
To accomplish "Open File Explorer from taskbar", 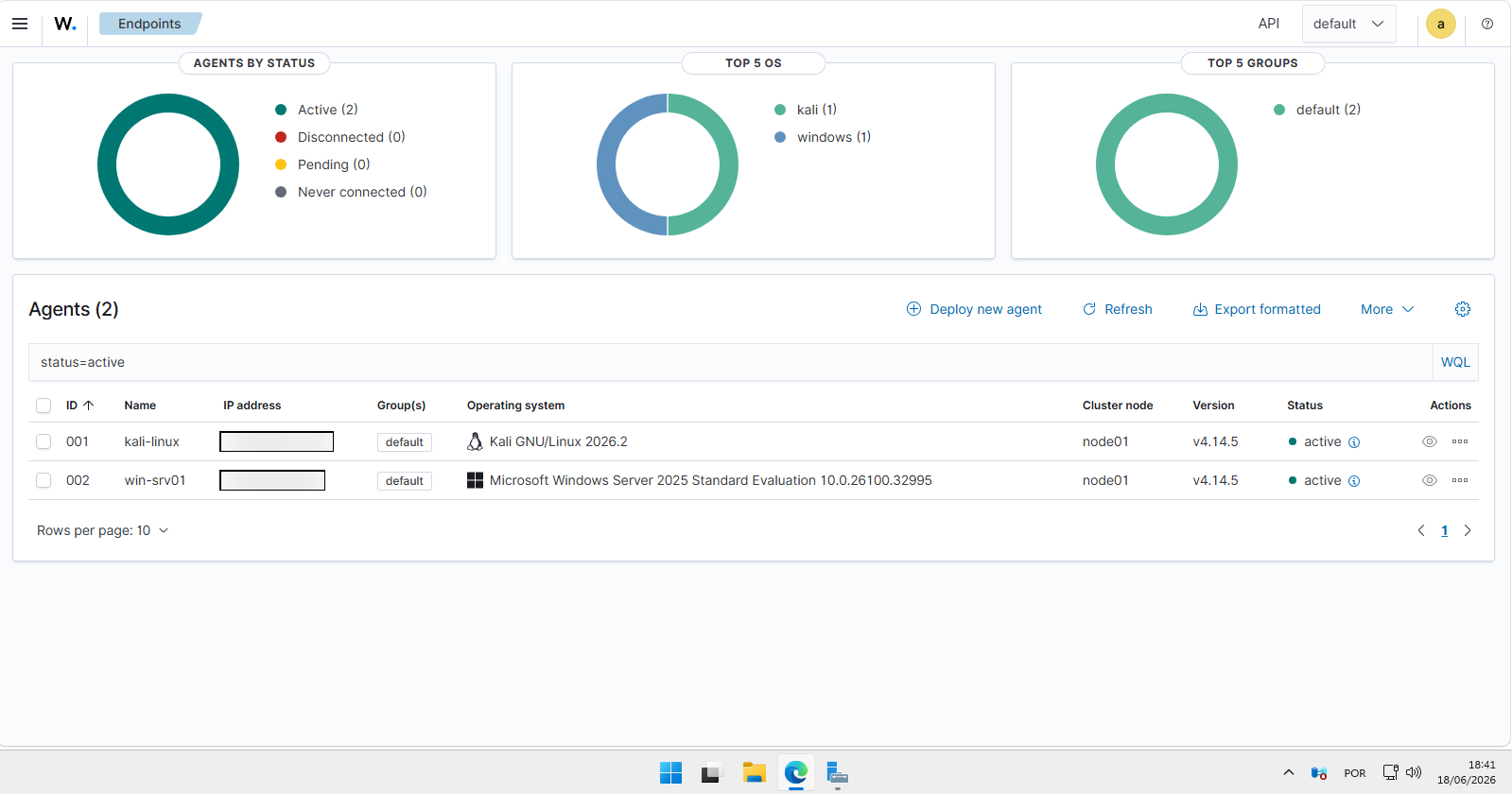I will pyautogui.click(x=754, y=773).
